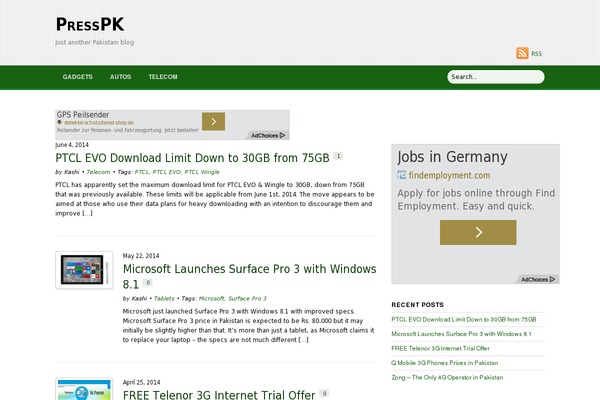Screen dimensions: 600x400
Task: Open recent post Q Mobile 3G Phones Prices
Action: (x=445, y=363)
